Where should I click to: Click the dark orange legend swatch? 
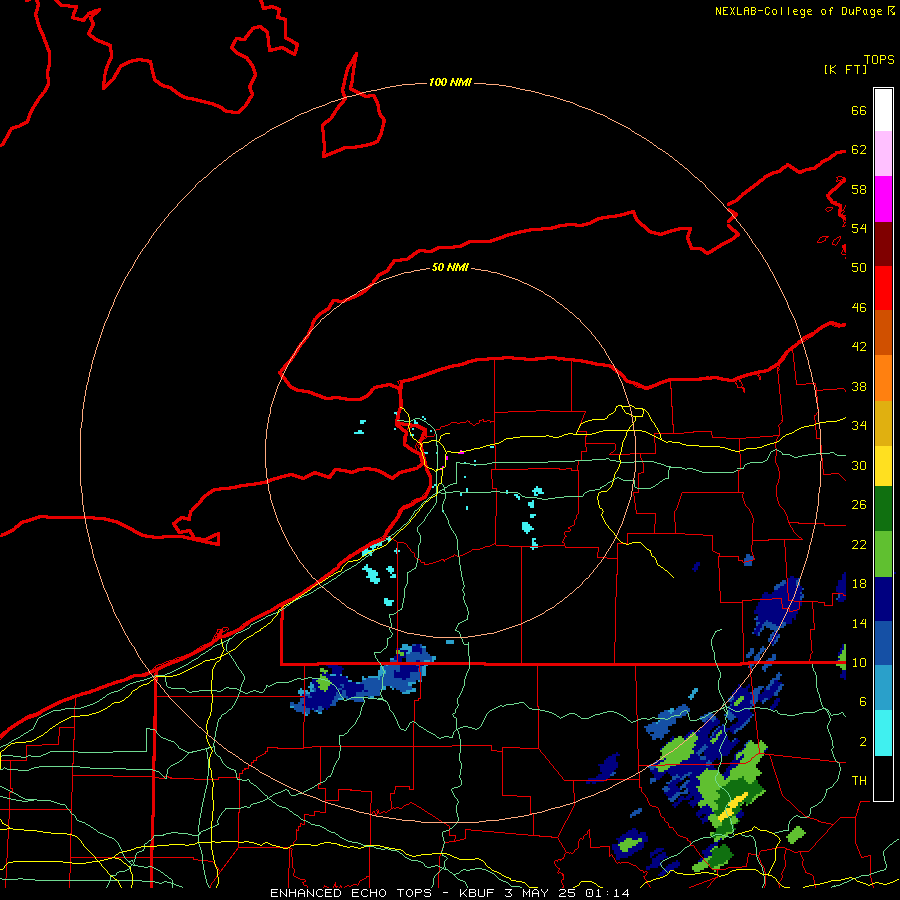(x=883, y=333)
